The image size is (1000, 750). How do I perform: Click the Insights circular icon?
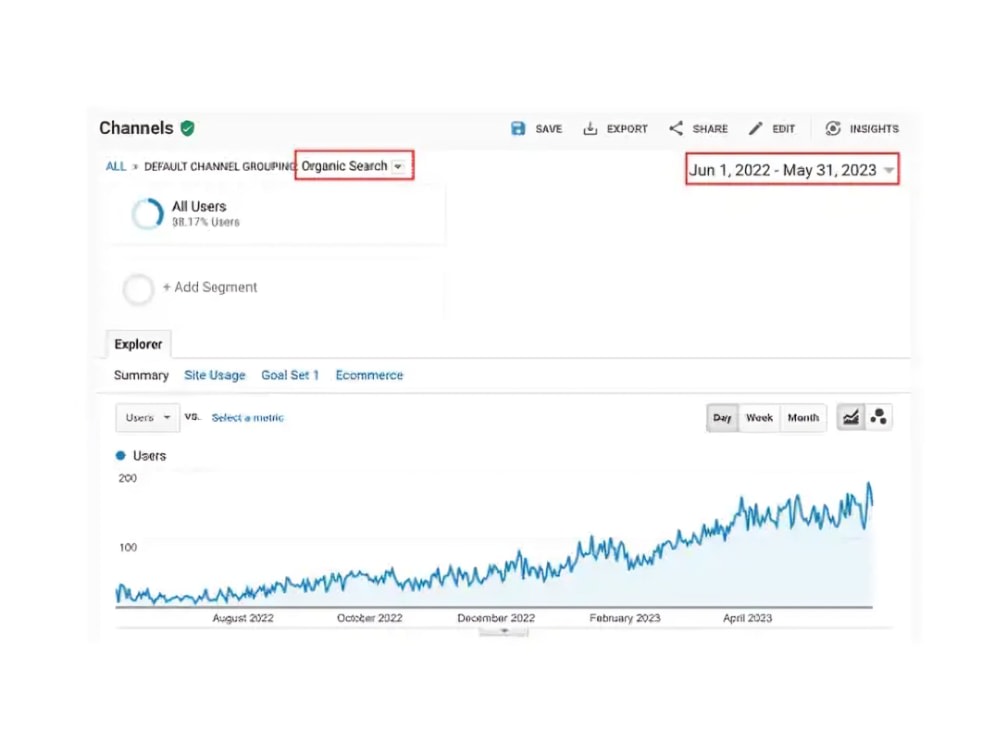pyautogui.click(x=833, y=129)
